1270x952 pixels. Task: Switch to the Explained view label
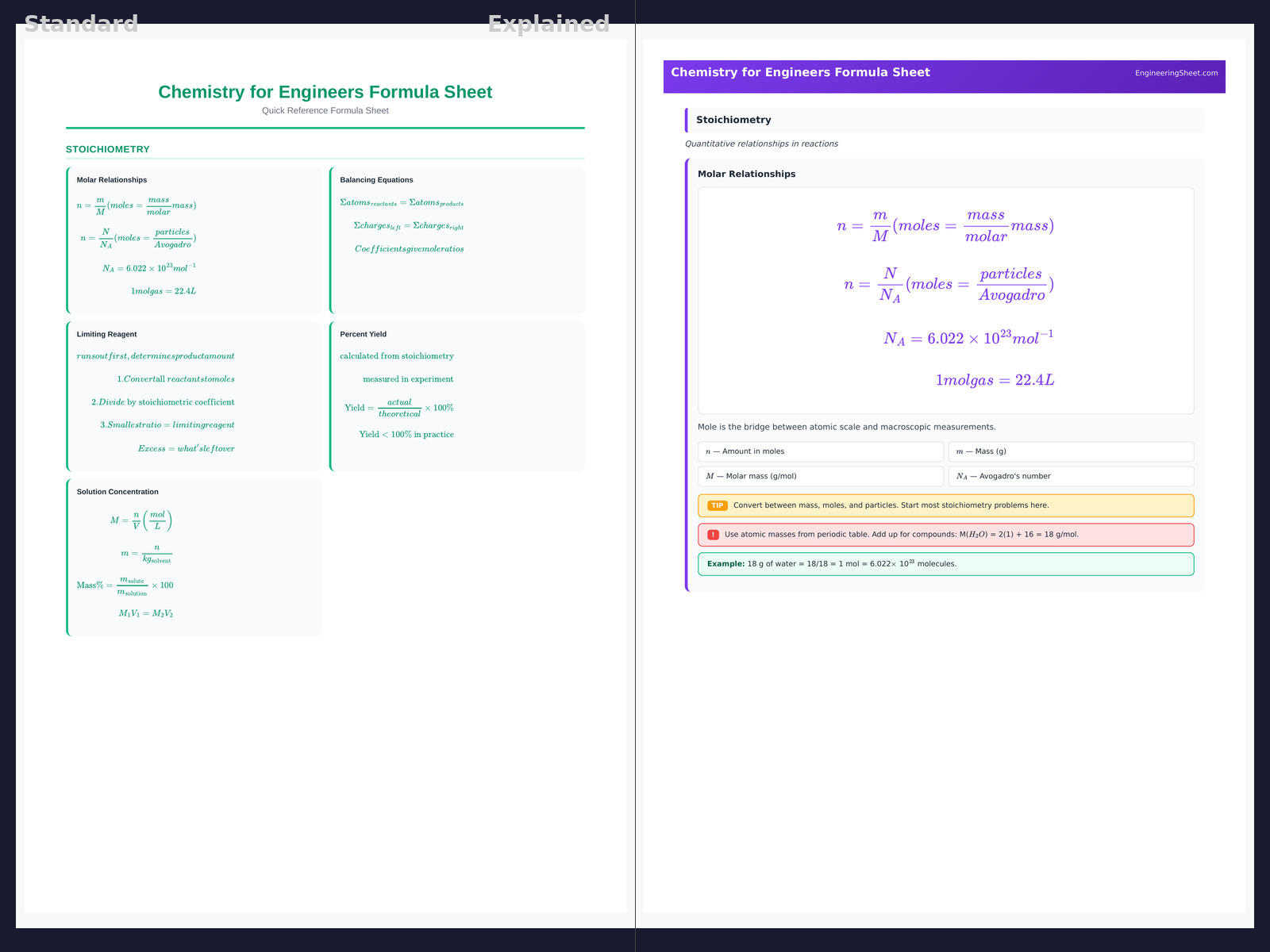(548, 24)
